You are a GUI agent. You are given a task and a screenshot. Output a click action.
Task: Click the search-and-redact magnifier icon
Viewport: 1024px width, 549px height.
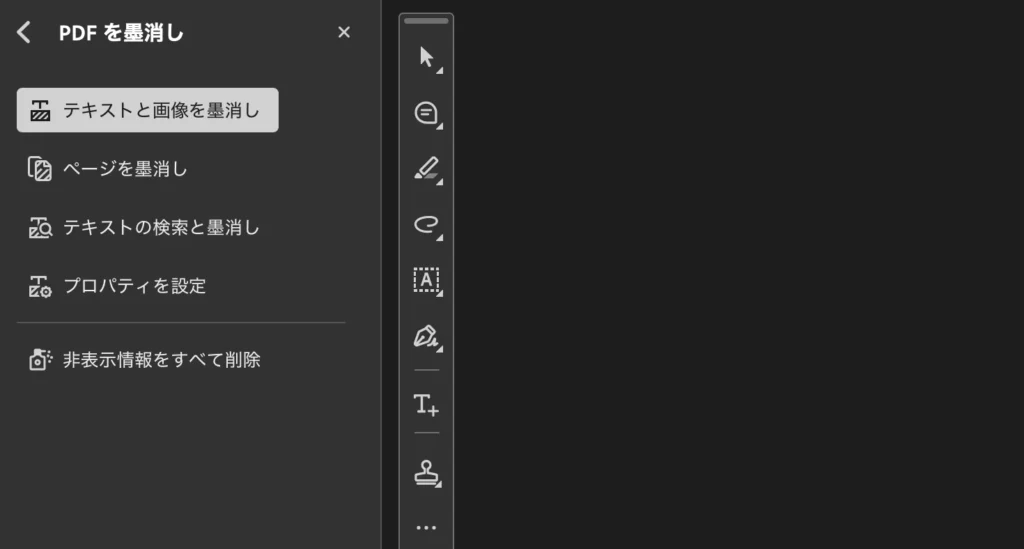[40, 227]
